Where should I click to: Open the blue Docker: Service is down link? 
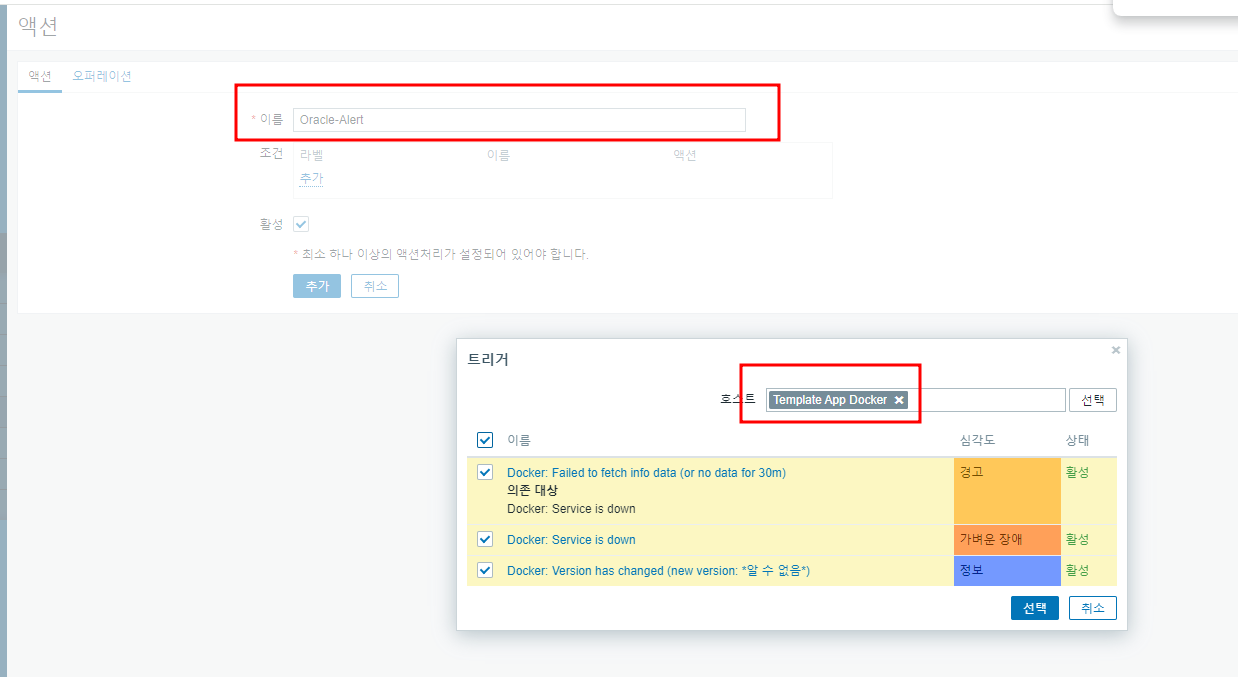tap(571, 540)
